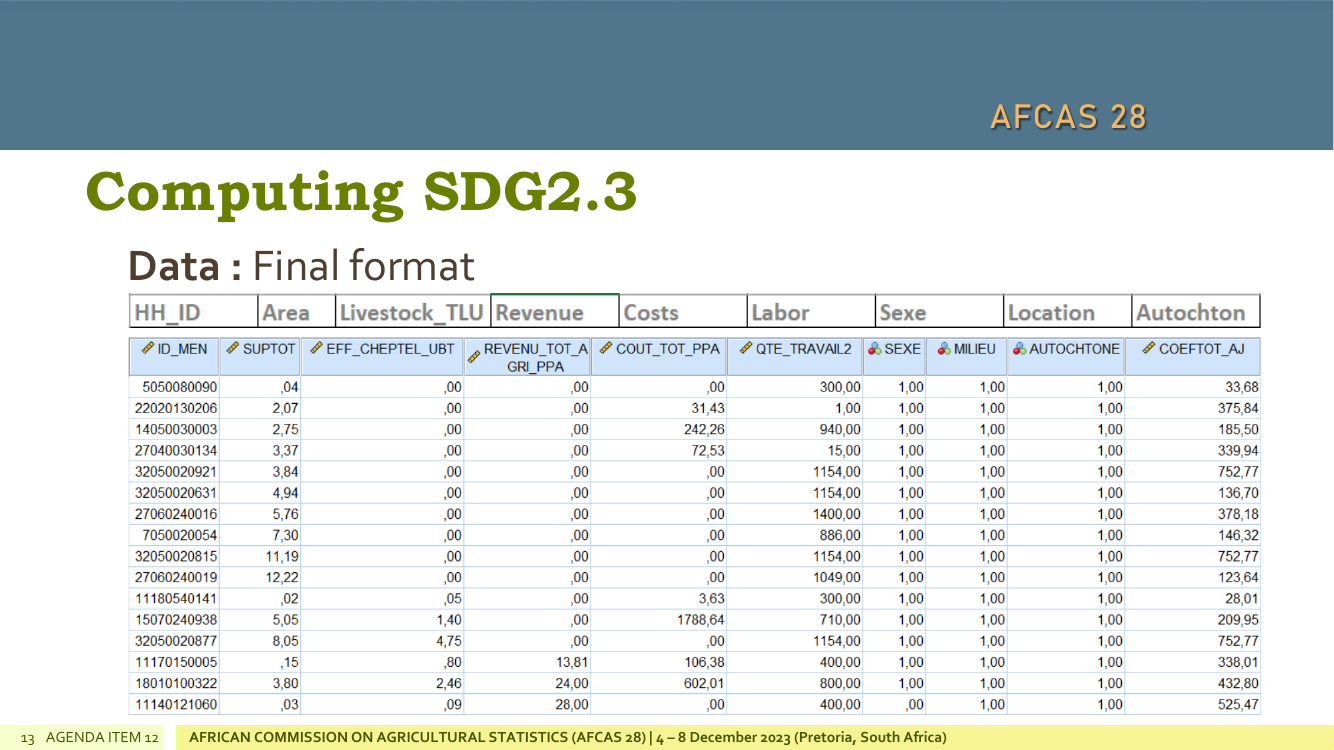Click the COUT_TOT_PPA column header label
1334x750 pixels.
(x=668, y=349)
